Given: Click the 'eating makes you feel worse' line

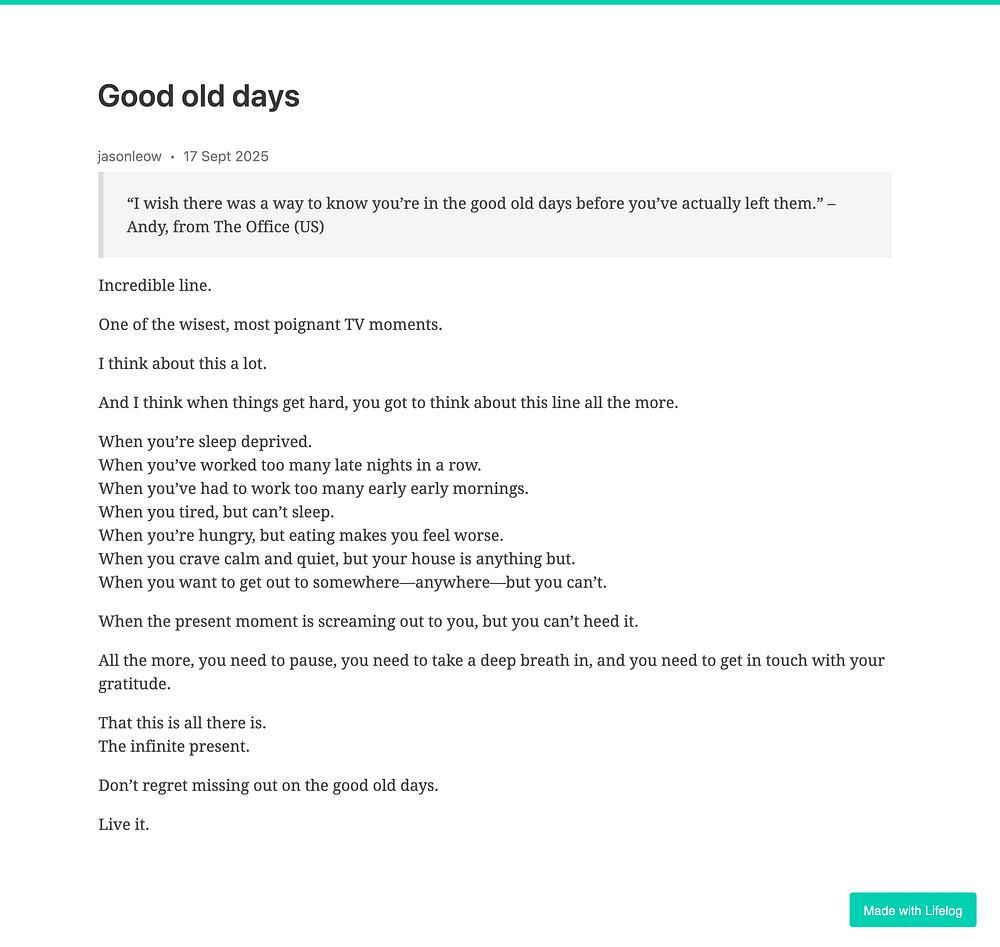Looking at the screenshot, I should (301, 536).
